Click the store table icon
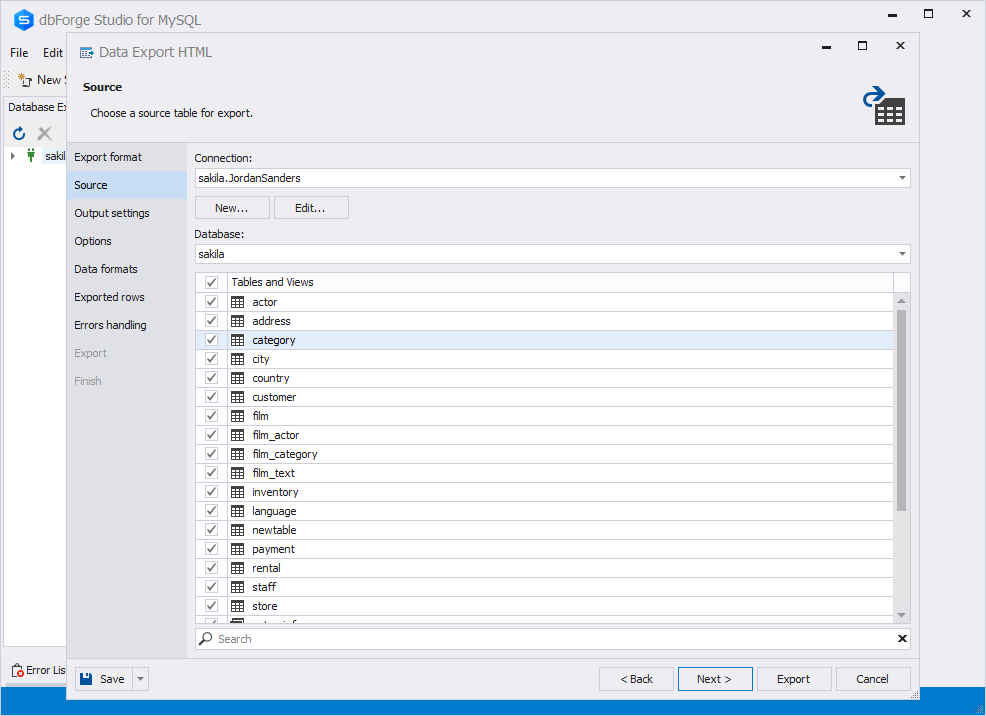 point(238,606)
